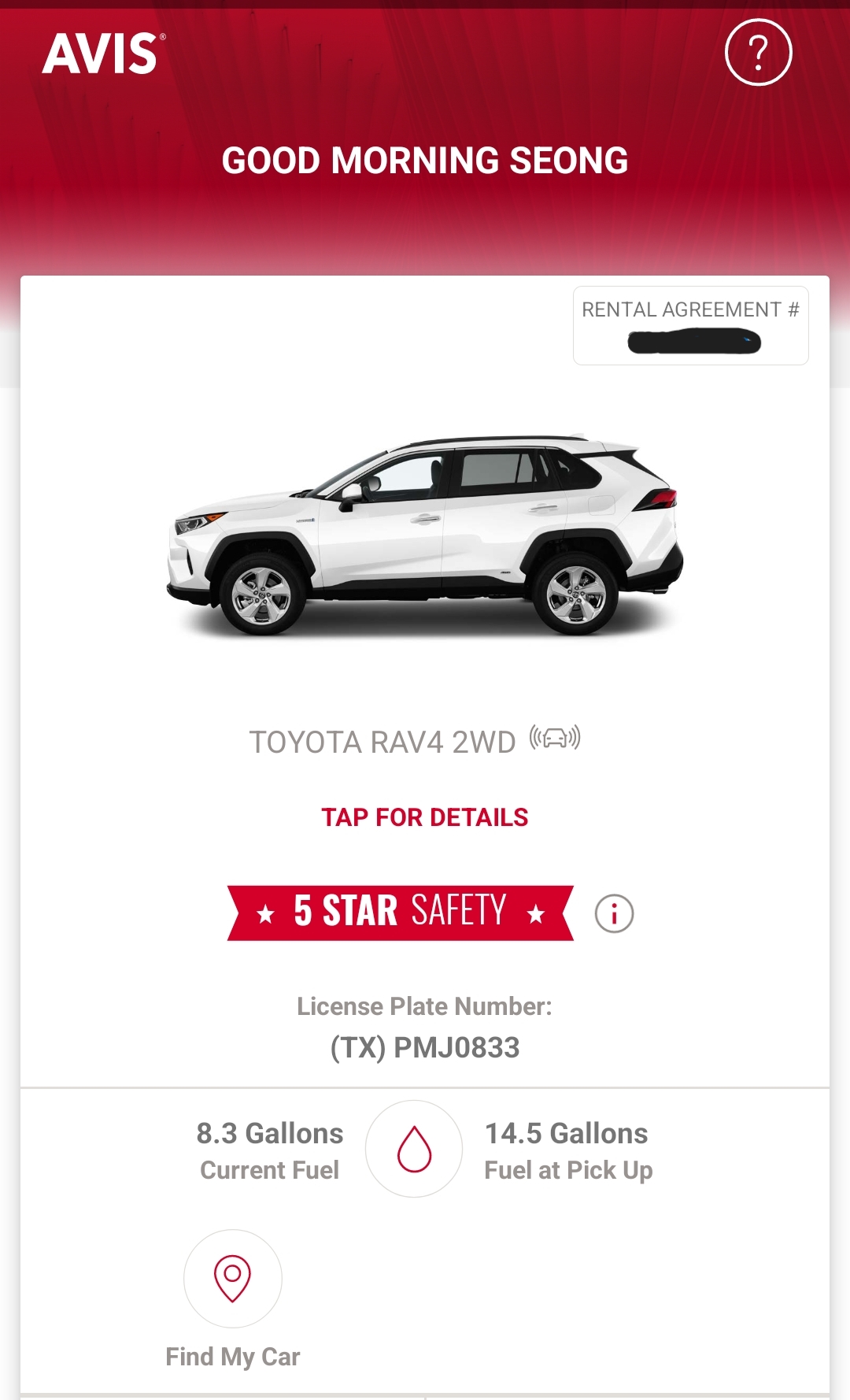Open the Rental Agreement # box

coord(691,325)
